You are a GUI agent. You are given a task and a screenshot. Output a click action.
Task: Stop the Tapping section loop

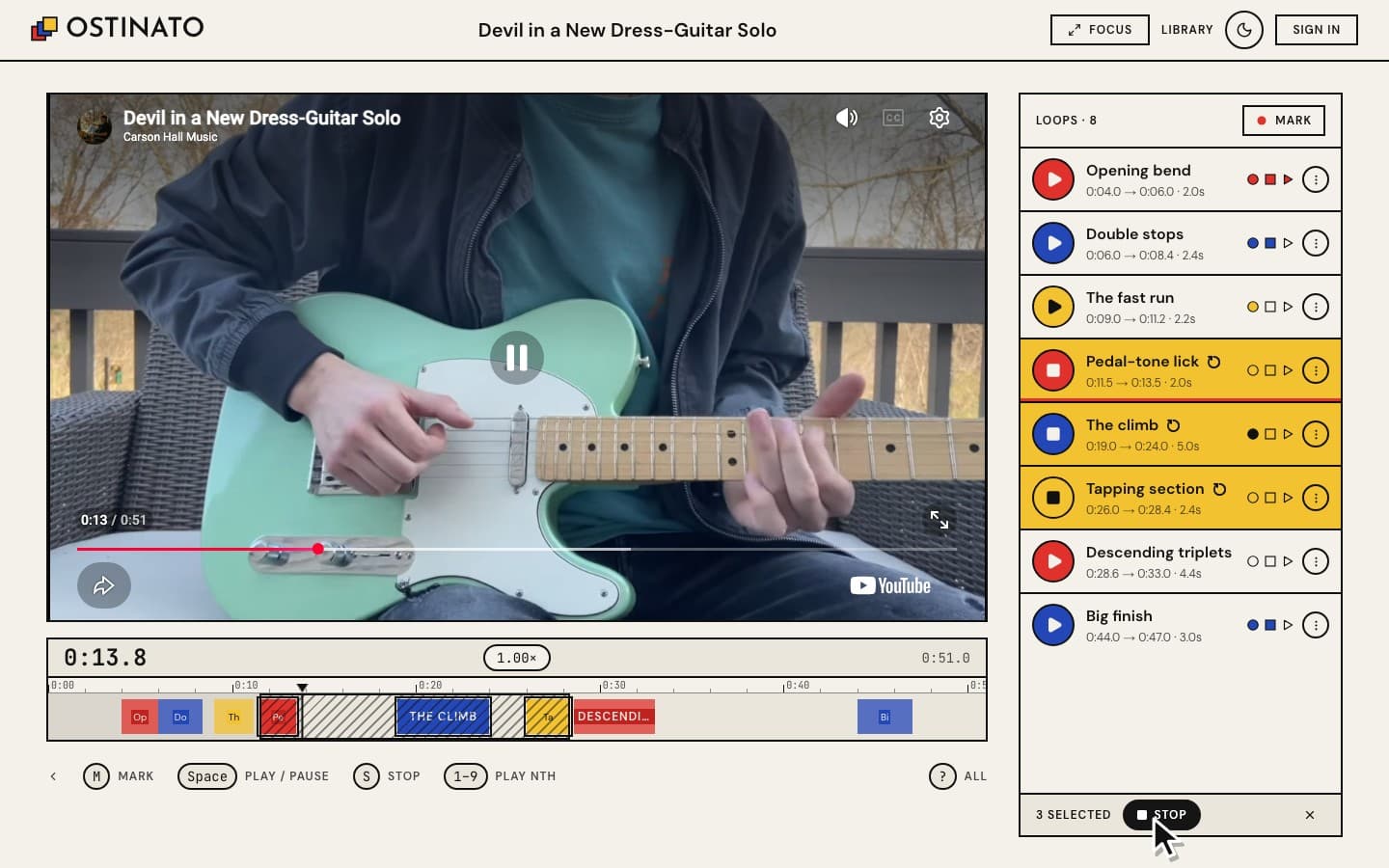pos(1053,498)
